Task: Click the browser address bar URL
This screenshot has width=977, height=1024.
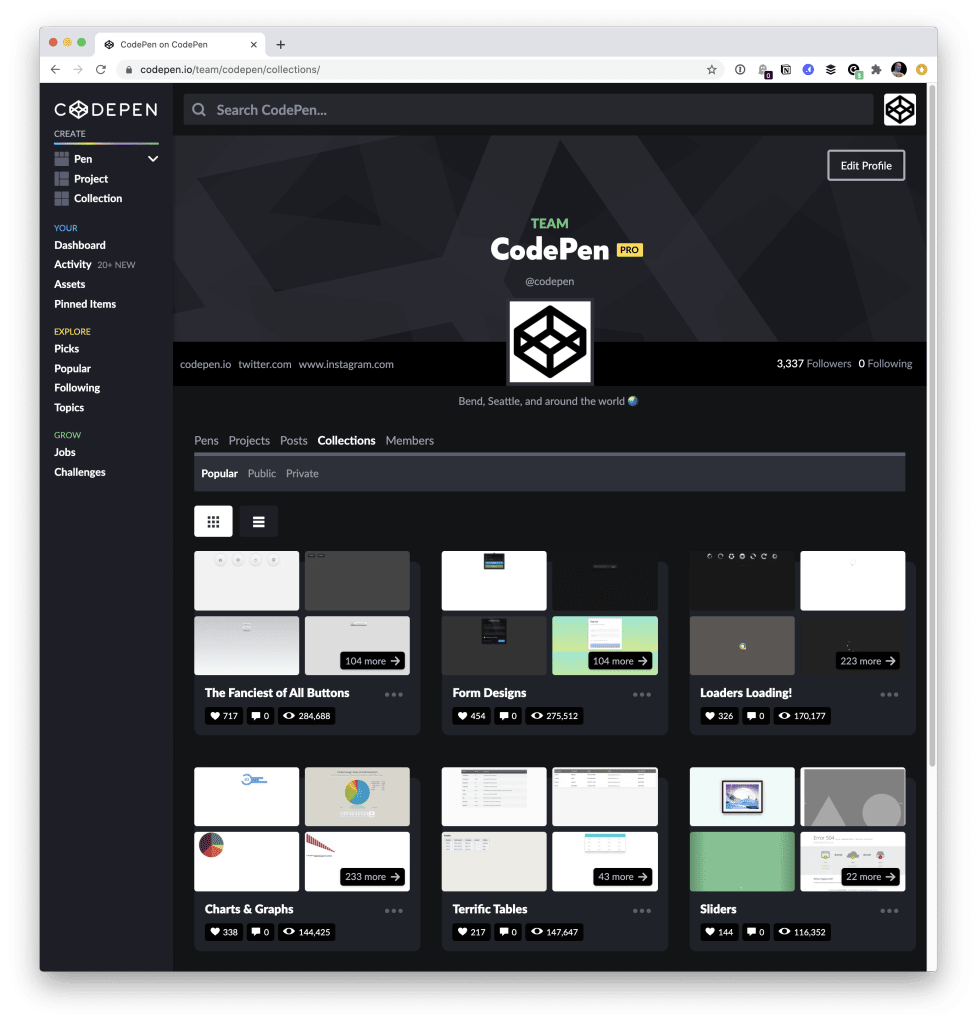Action: [230, 69]
